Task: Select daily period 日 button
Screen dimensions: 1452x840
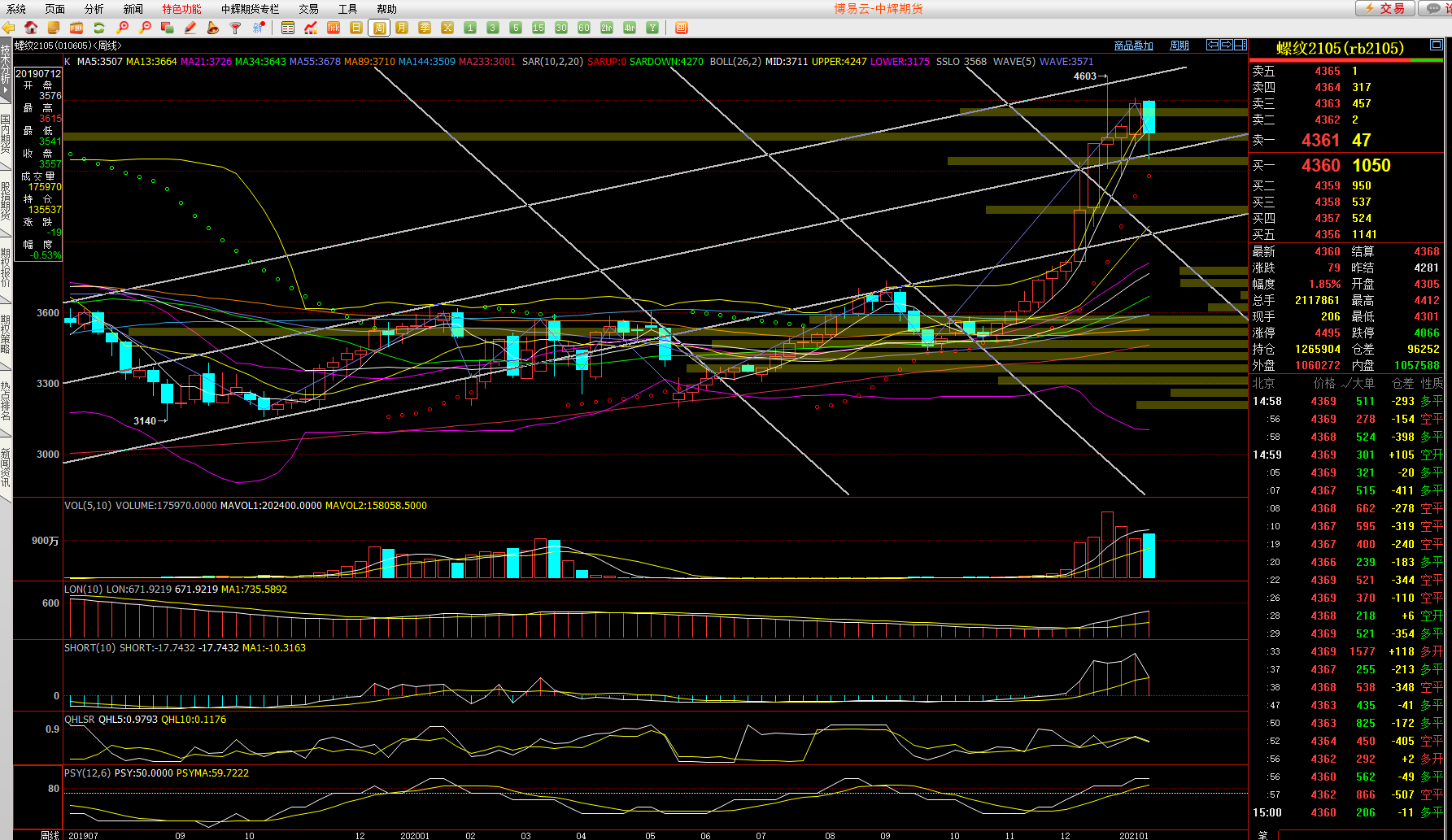Action: click(x=356, y=28)
